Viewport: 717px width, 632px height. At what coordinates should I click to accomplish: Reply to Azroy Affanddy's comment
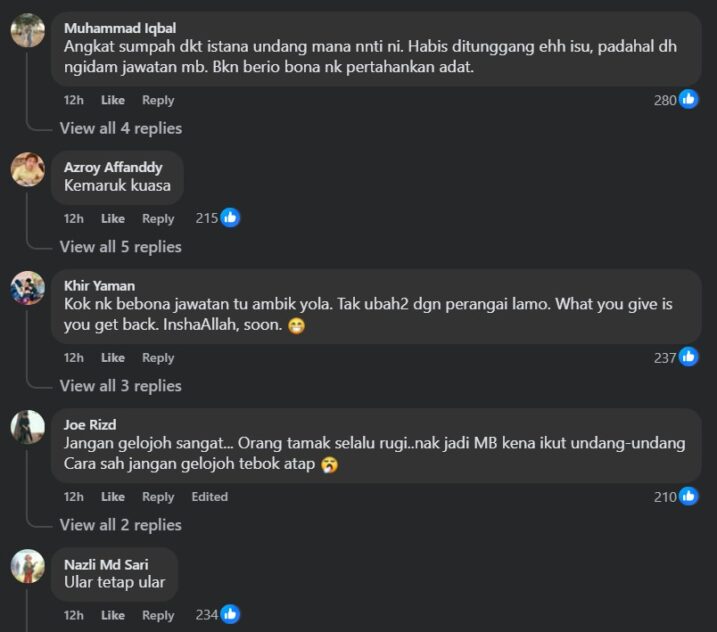tap(158, 219)
